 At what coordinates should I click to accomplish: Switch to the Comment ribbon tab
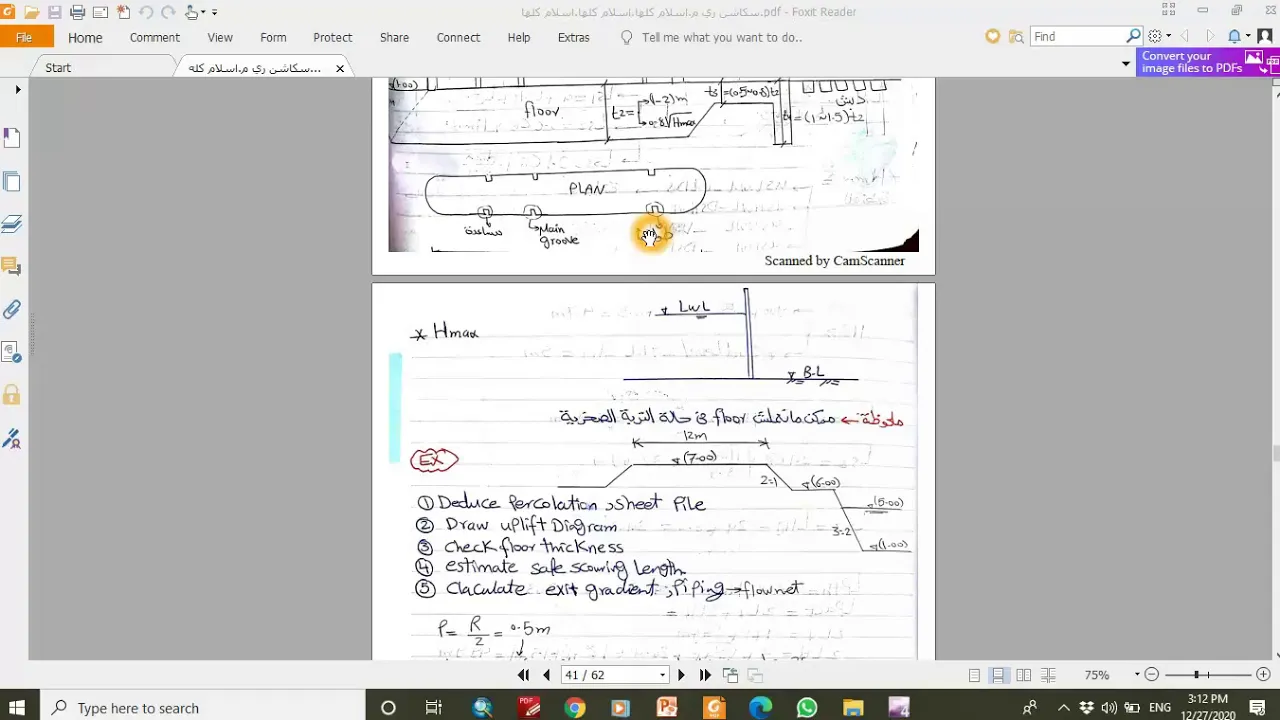point(155,37)
